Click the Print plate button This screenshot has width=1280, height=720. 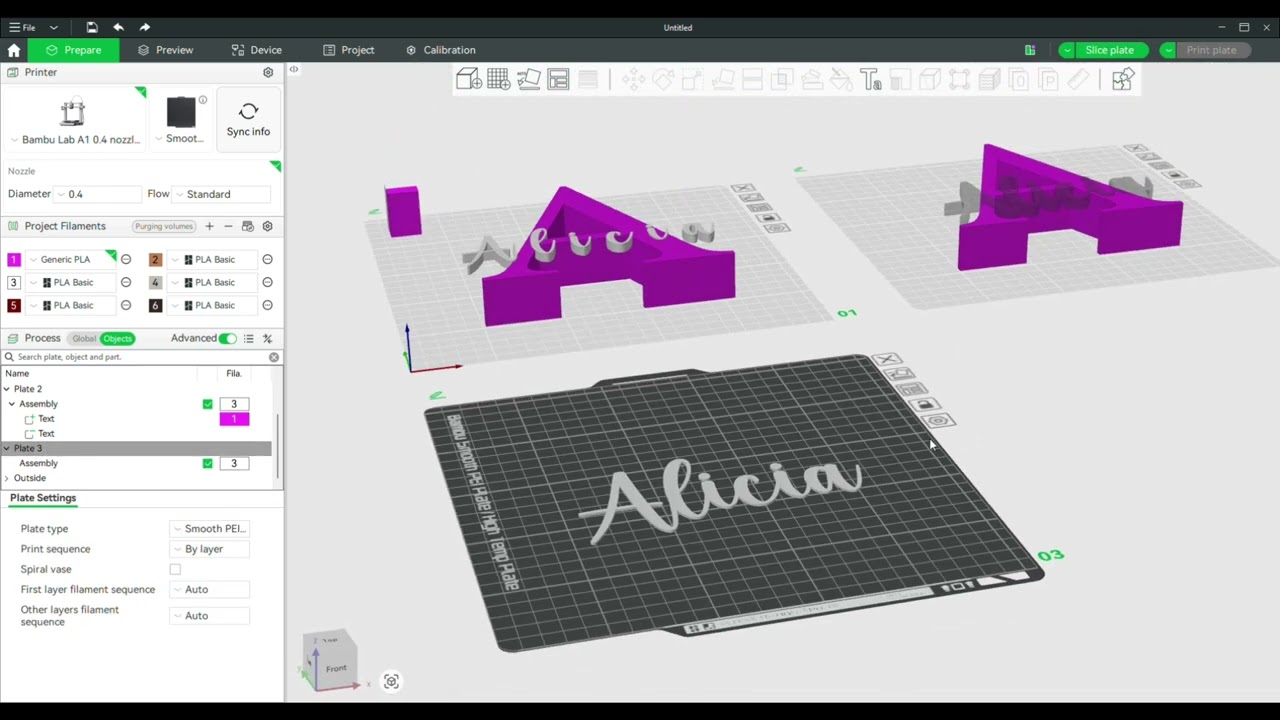pyautogui.click(x=1212, y=50)
